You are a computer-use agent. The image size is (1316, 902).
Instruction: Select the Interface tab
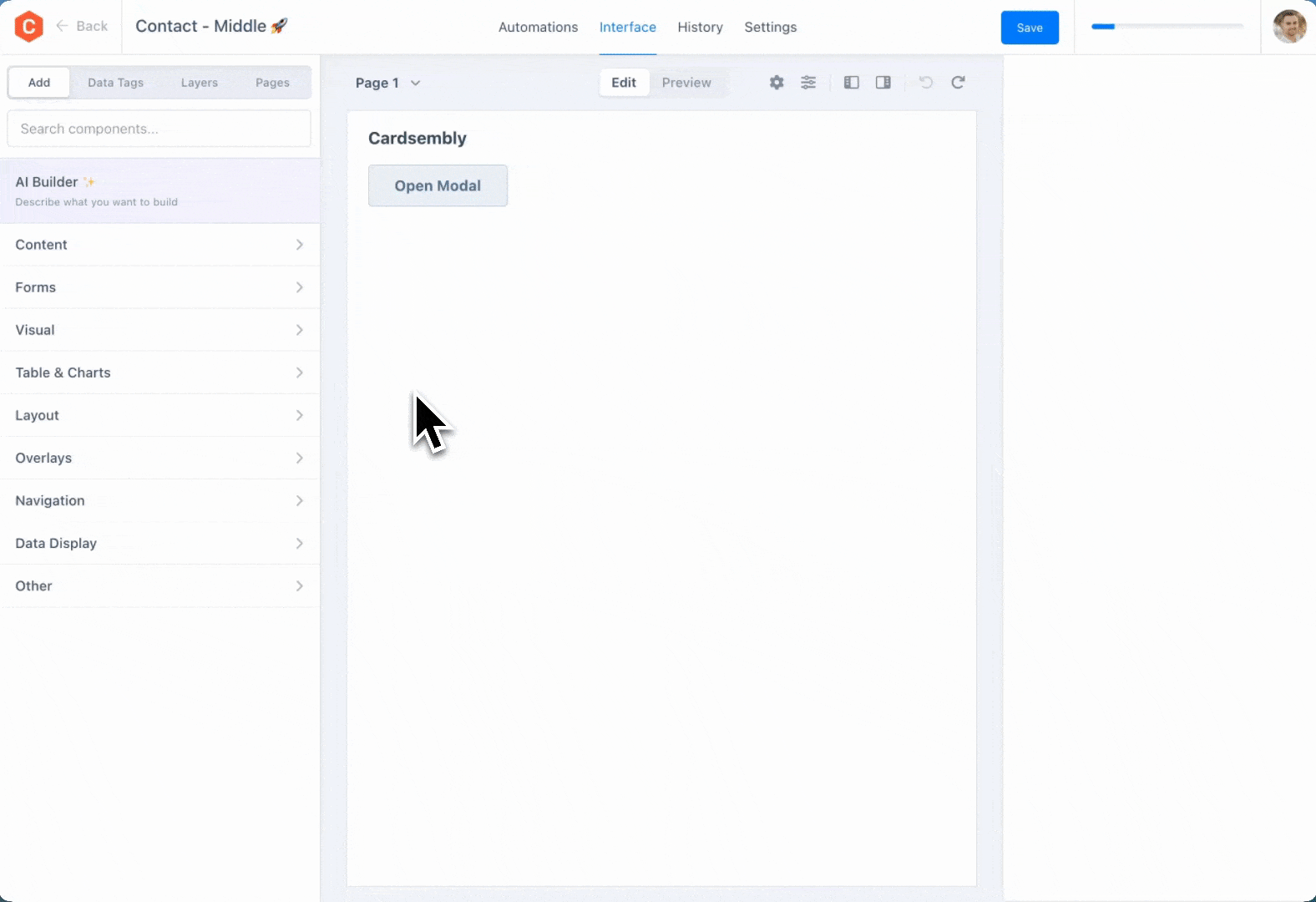[628, 27]
